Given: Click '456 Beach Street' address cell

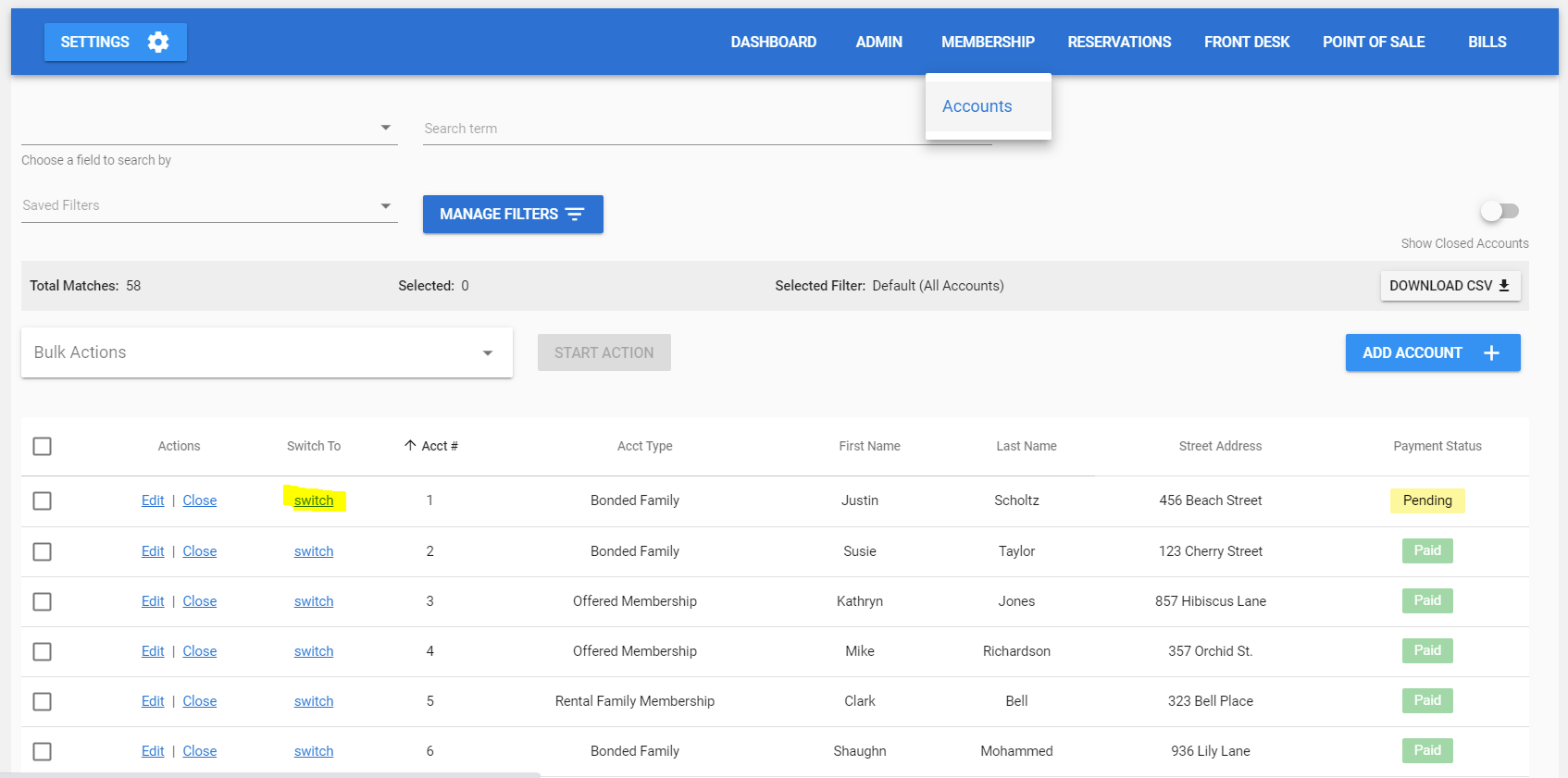Looking at the screenshot, I should pyautogui.click(x=1211, y=500).
